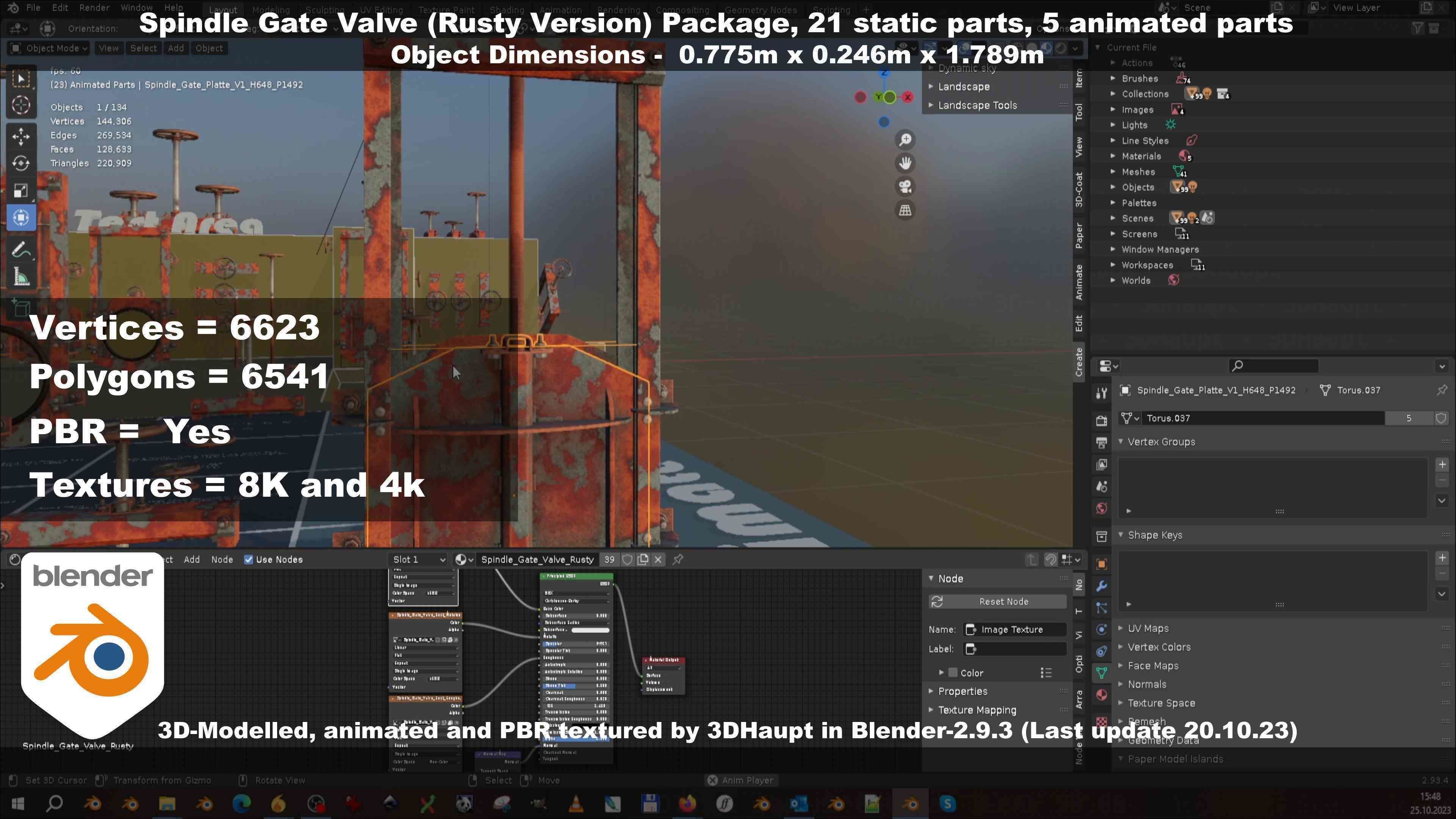This screenshot has width=1456, height=819.
Task: Open the viewport View menu
Action: coord(108,48)
